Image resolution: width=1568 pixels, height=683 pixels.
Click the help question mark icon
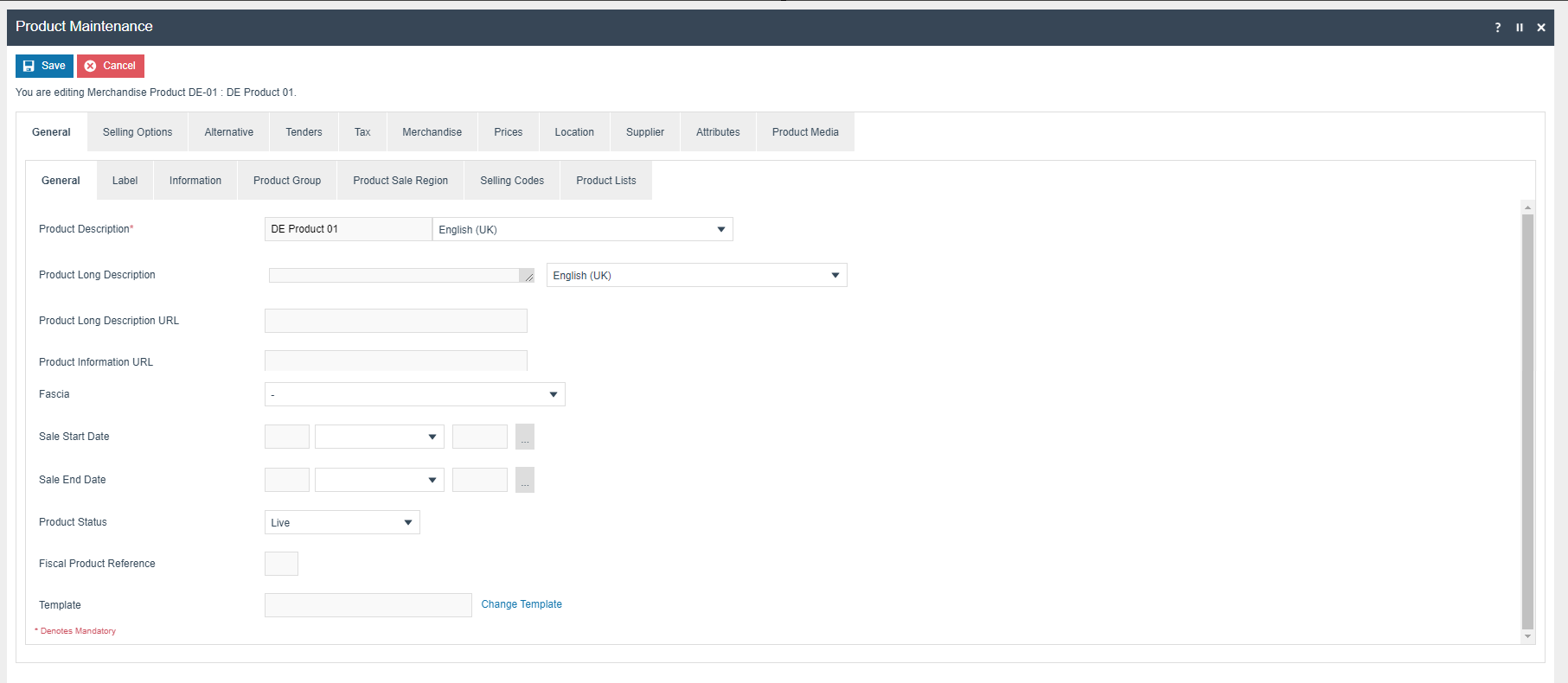click(1498, 28)
